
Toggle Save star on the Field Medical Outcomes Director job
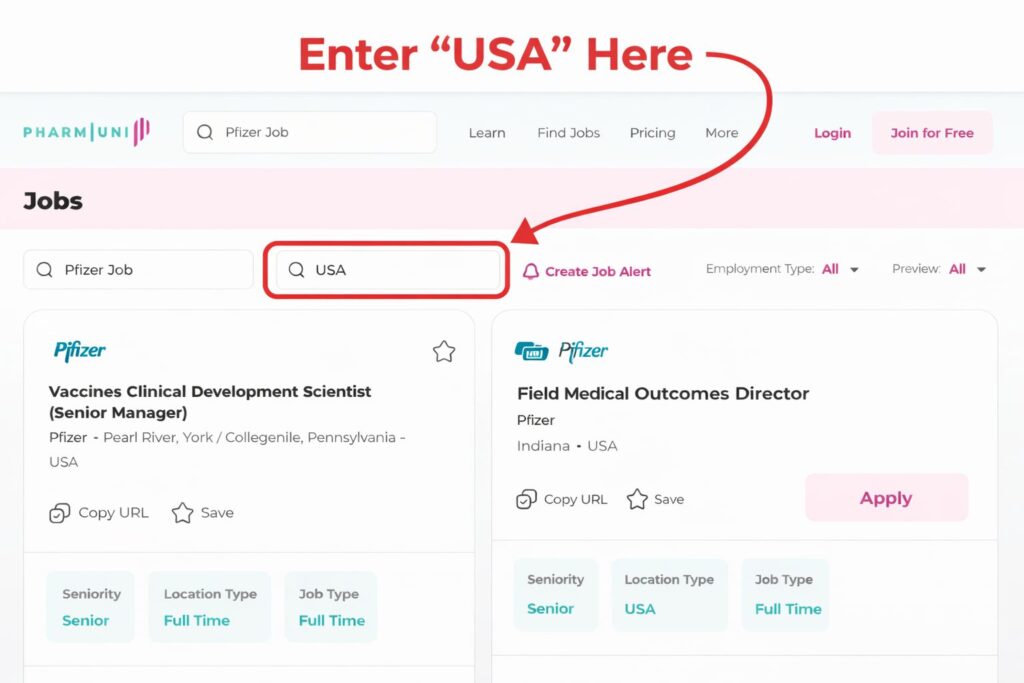pos(637,499)
